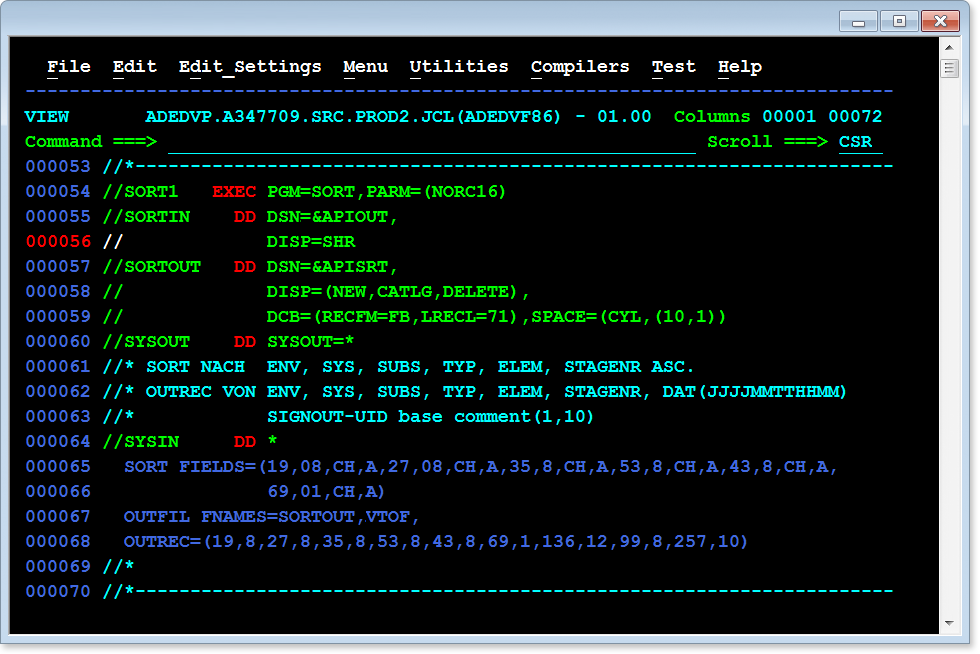This screenshot has height=654, width=980.
Task: Click the Menu action bar item
Action: 365,67
